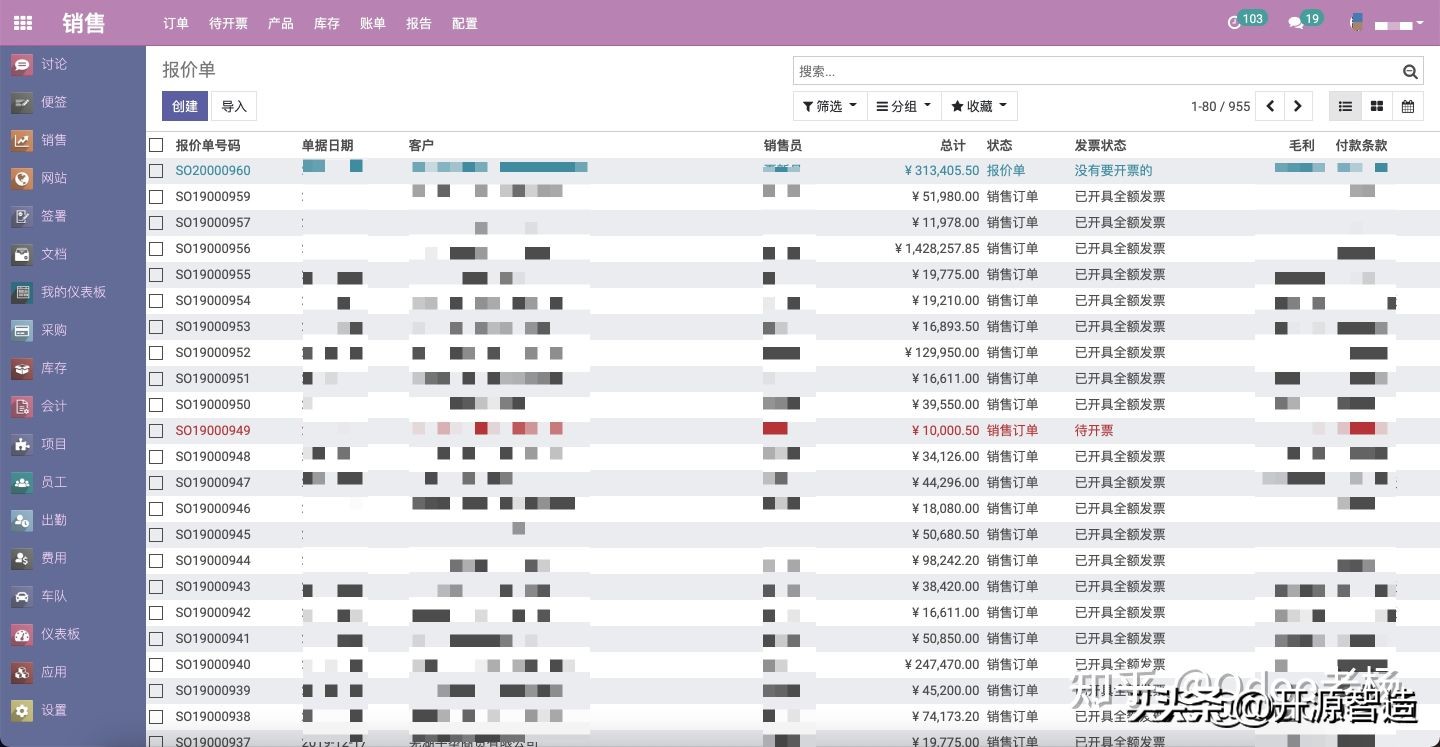Select the 待开票 invoice status cell
This screenshot has height=747, width=1440.
(1094, 431)
